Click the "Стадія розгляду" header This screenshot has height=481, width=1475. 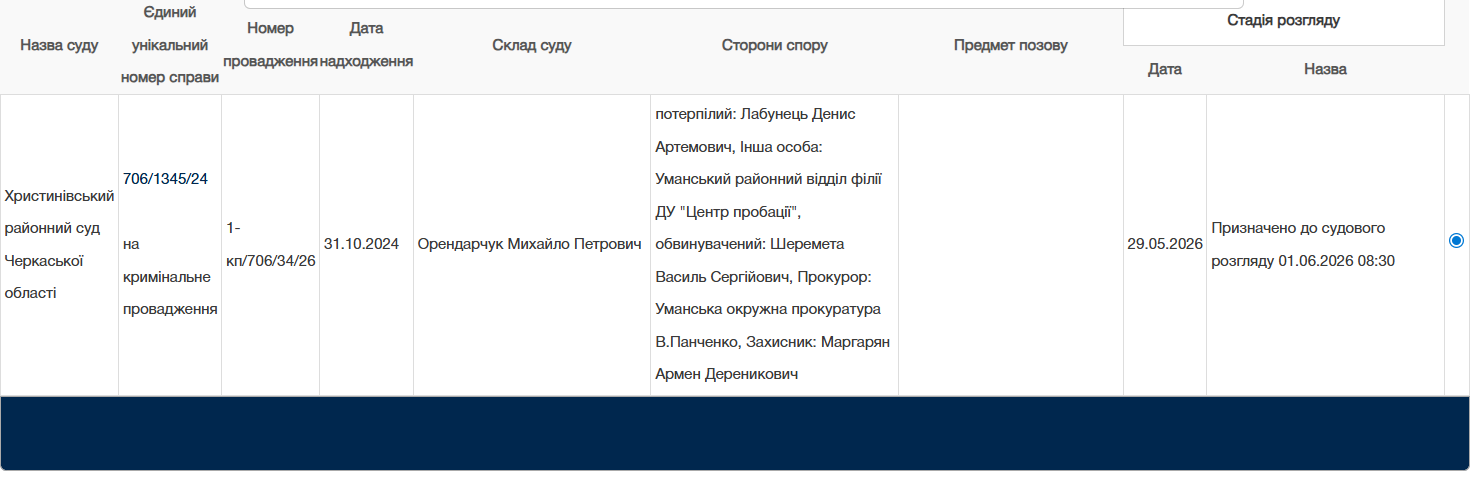(1284, 20)
